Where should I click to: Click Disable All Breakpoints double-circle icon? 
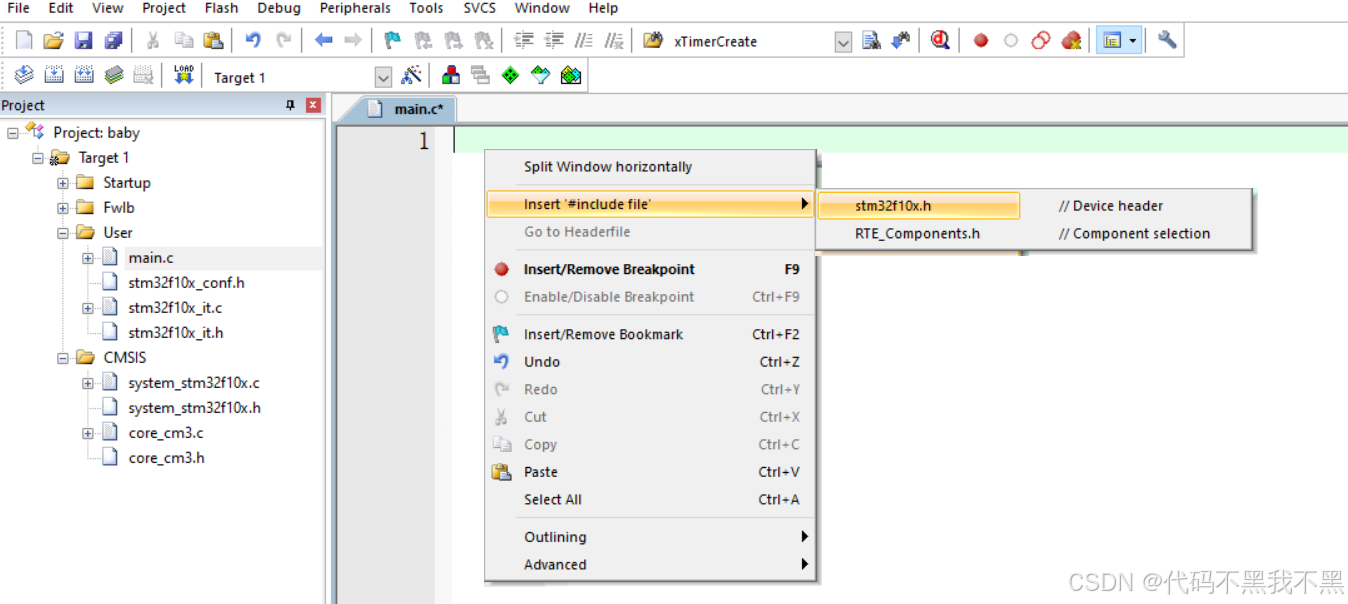(x=1041, y=41)
